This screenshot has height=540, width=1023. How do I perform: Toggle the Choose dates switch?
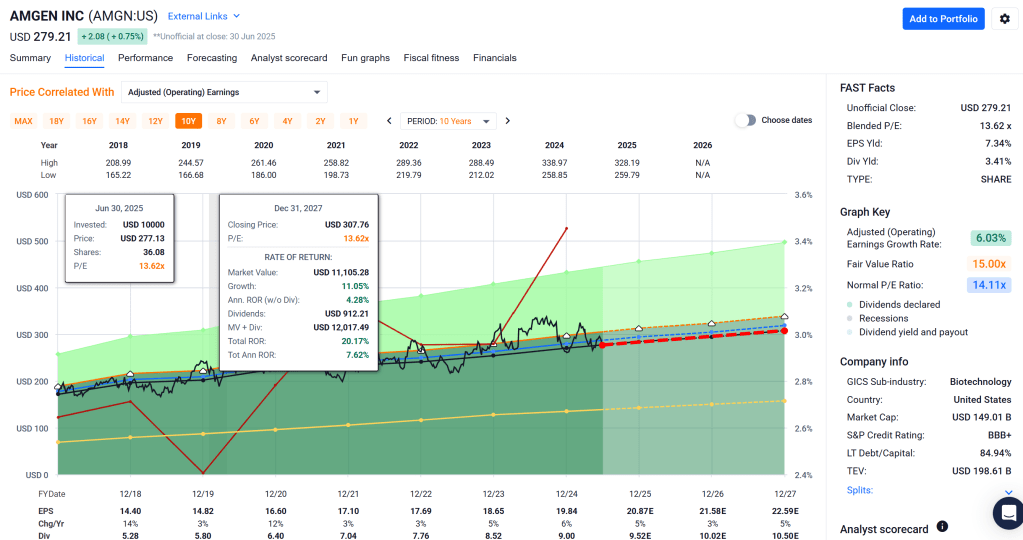click(x=745, y=120)
